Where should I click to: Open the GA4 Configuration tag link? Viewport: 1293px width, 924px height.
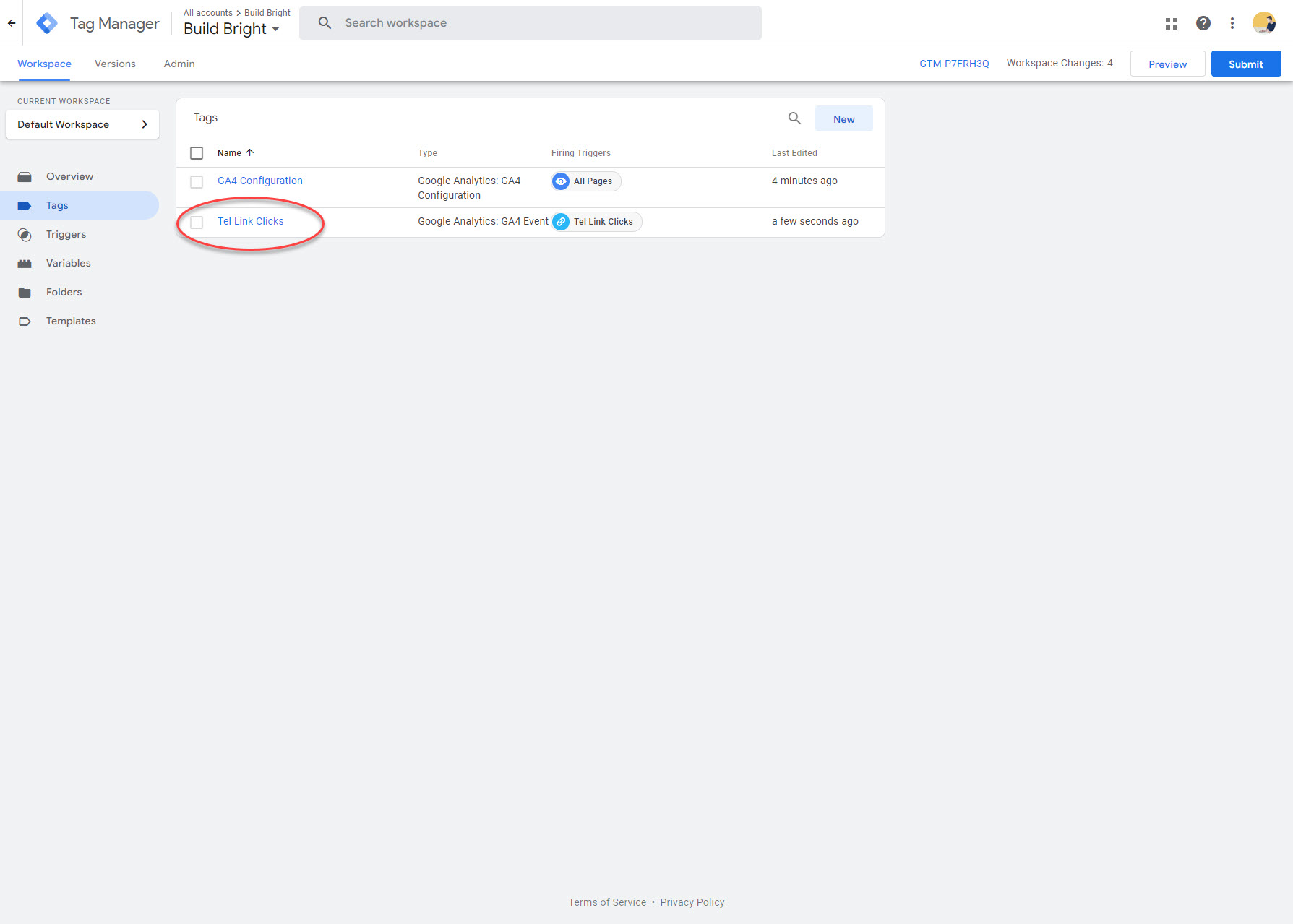point(260,181)
